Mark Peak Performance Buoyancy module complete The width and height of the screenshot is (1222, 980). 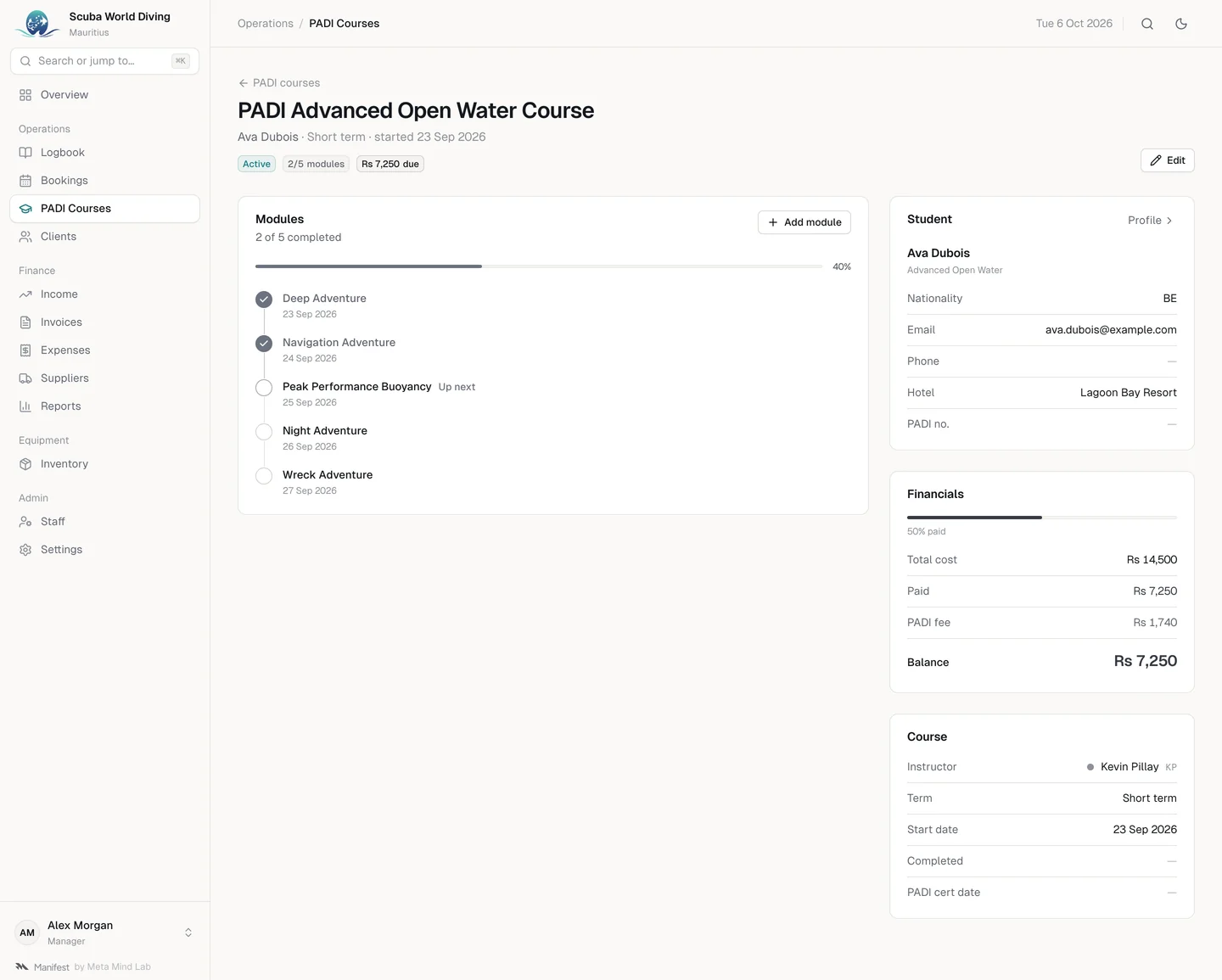tap(264, 388)
